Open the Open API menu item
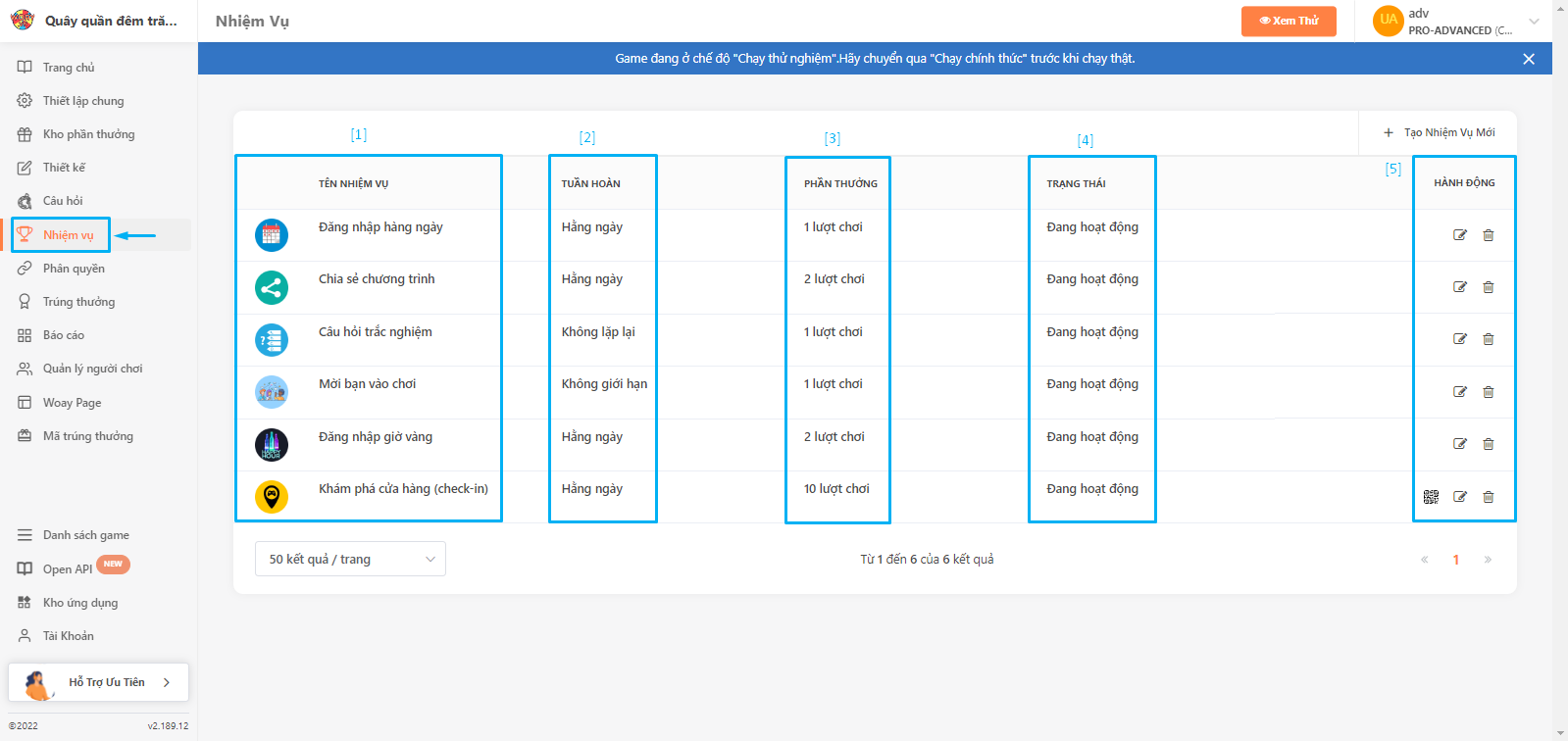Screen dimensions: 1568x741 click(68, 569)
